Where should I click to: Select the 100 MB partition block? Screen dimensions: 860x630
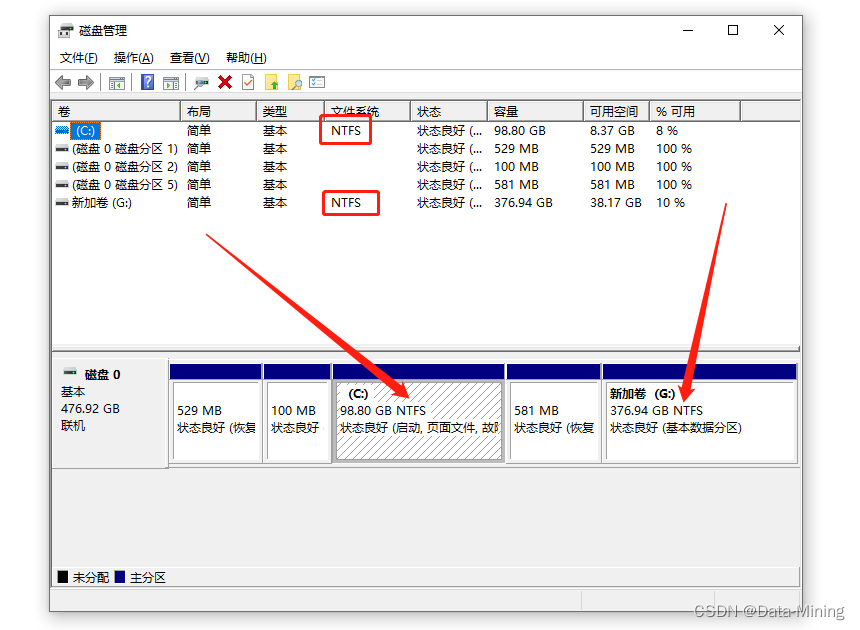tap(297, 413)
